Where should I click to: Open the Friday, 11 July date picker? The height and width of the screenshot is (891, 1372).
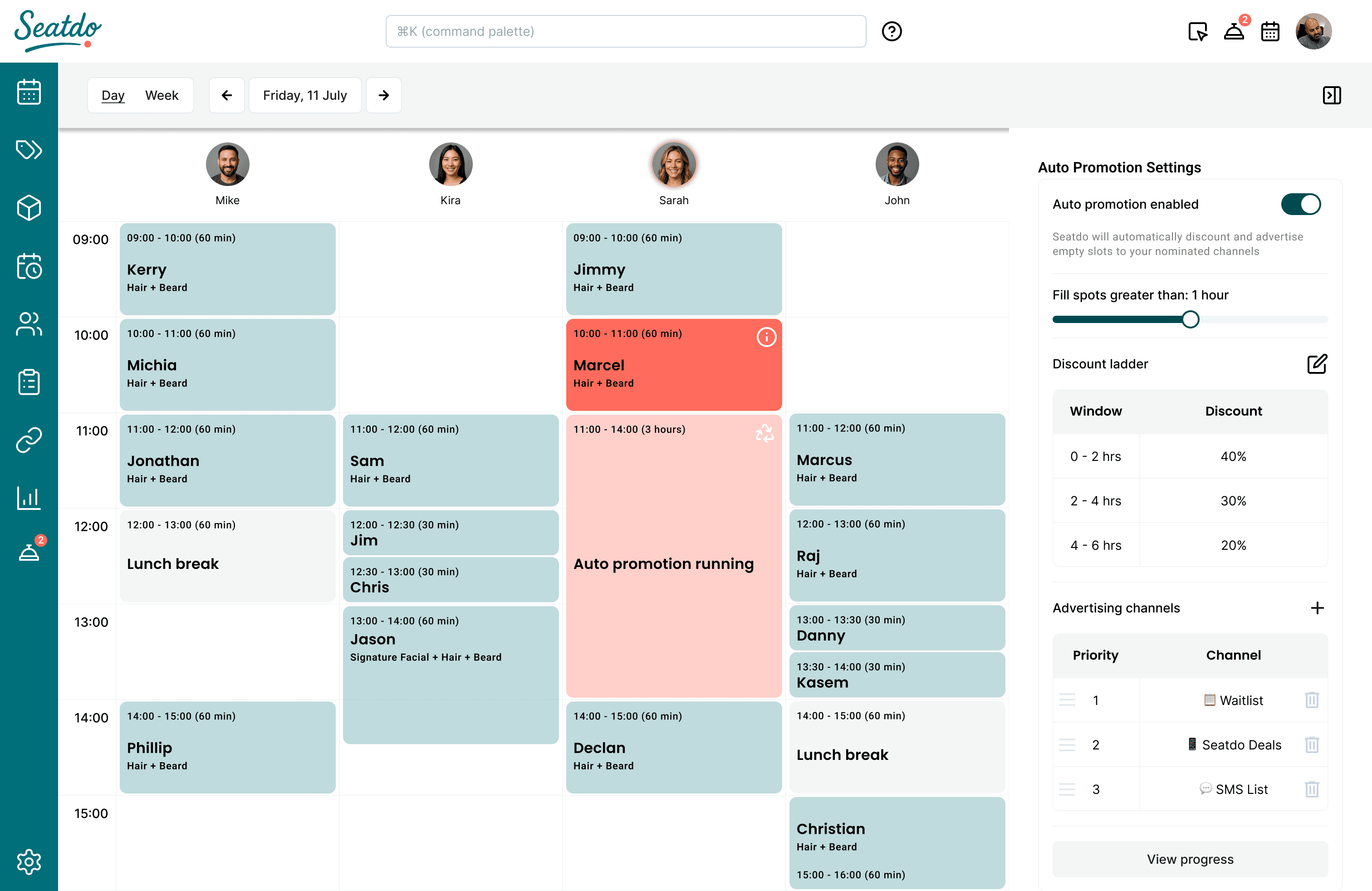pos(305,95)
